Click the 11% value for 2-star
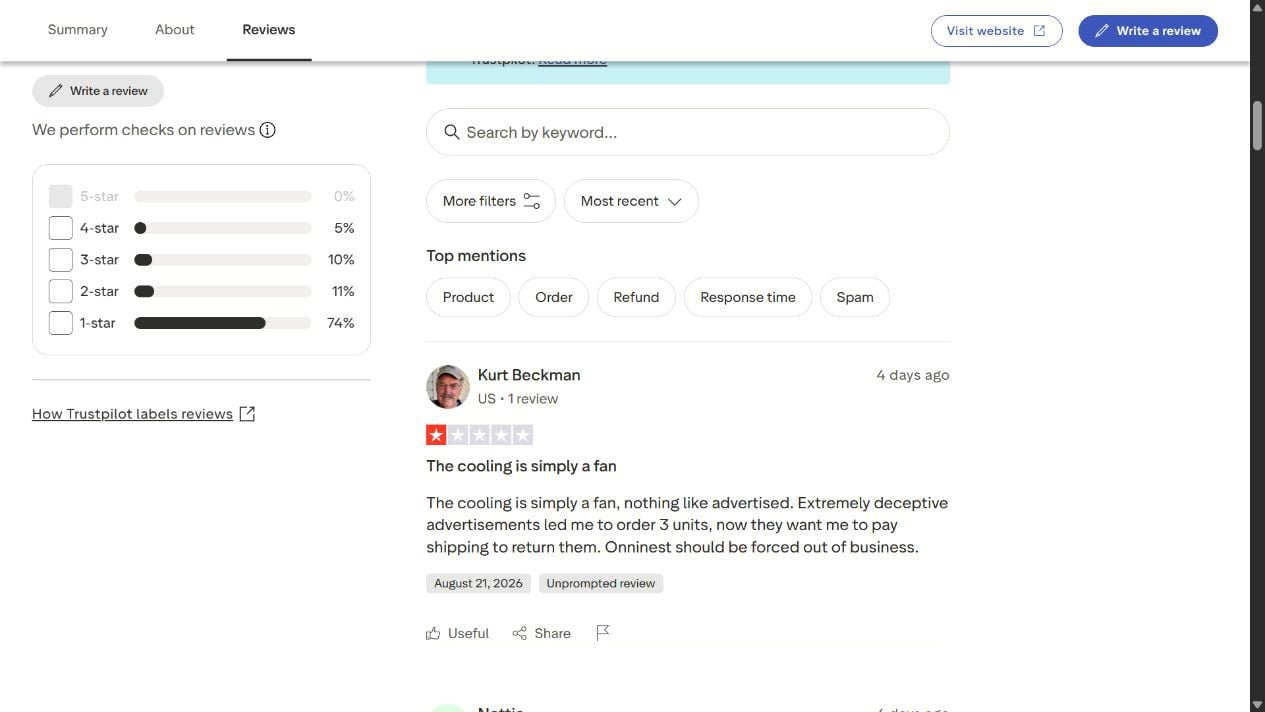The width and height of the screenshot is (1265, 712). 343,291
